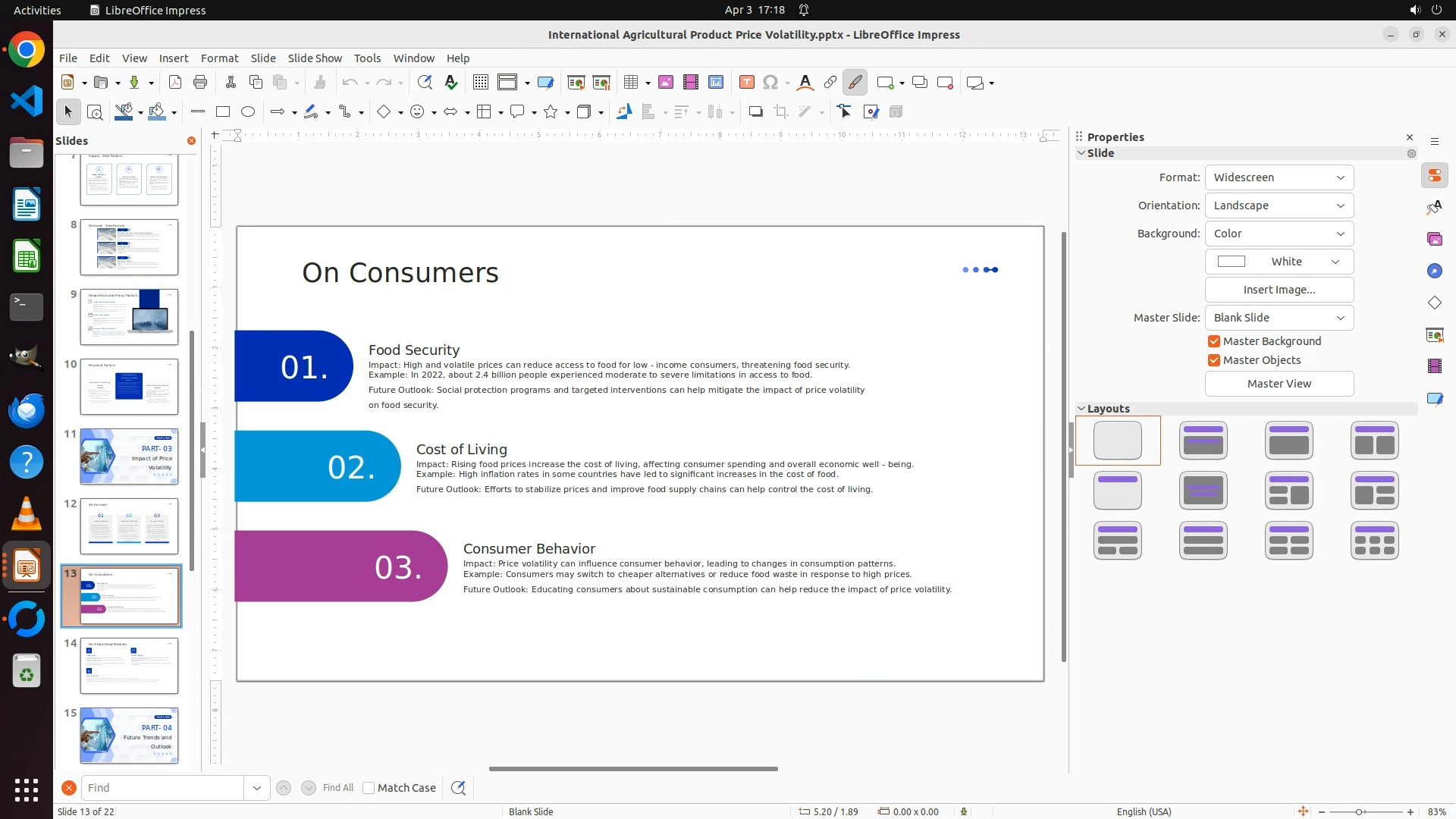Disable the Master Objects checkbox

click(x=1214, y=360)
